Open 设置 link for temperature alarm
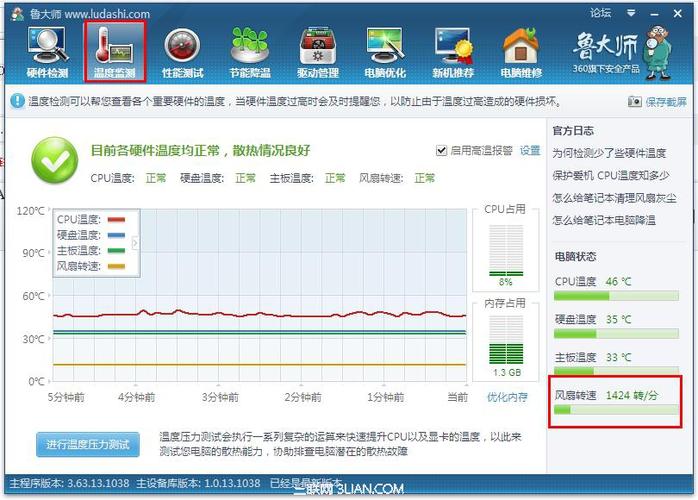 click(530, 150)
